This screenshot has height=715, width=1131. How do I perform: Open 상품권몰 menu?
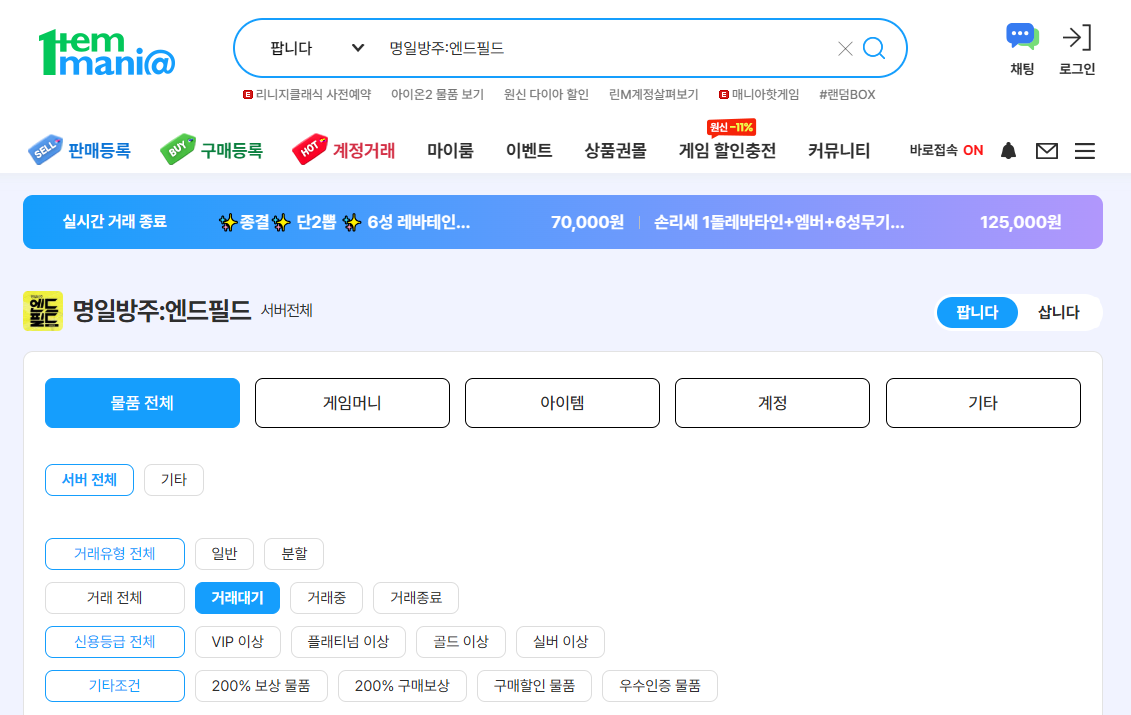click(x=615, y=151)
